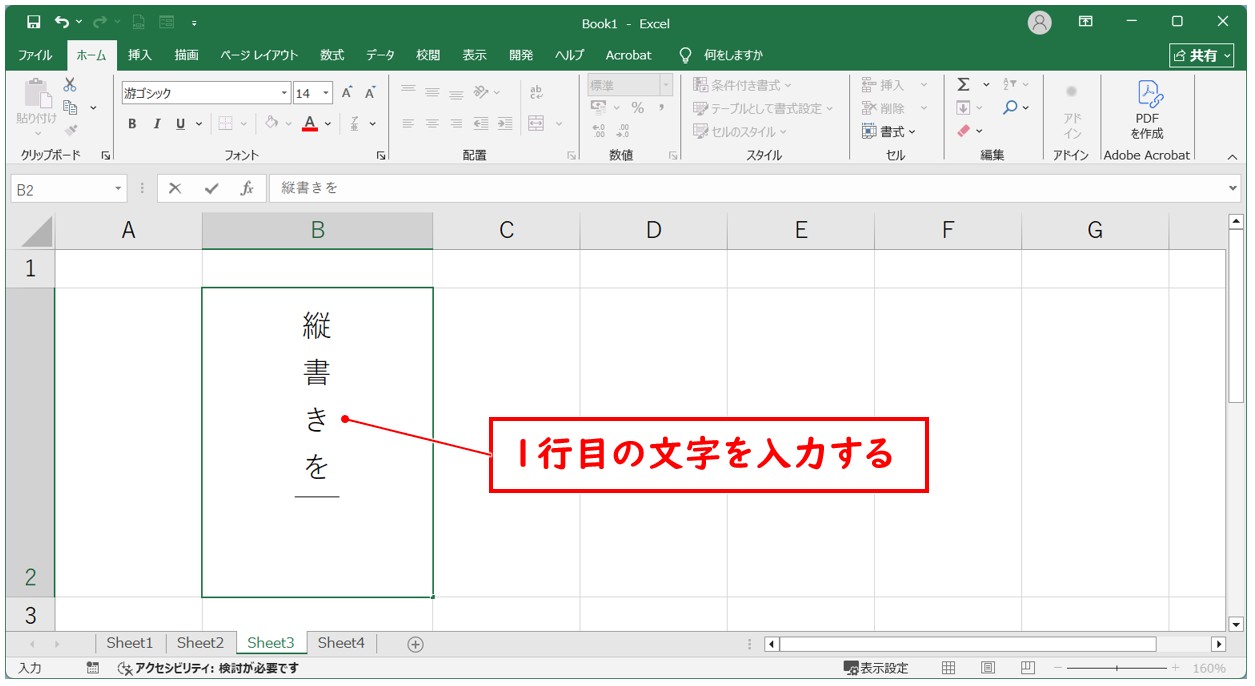
Task: Open ribbon display options in title bar
Action: tap(1085, 22)
